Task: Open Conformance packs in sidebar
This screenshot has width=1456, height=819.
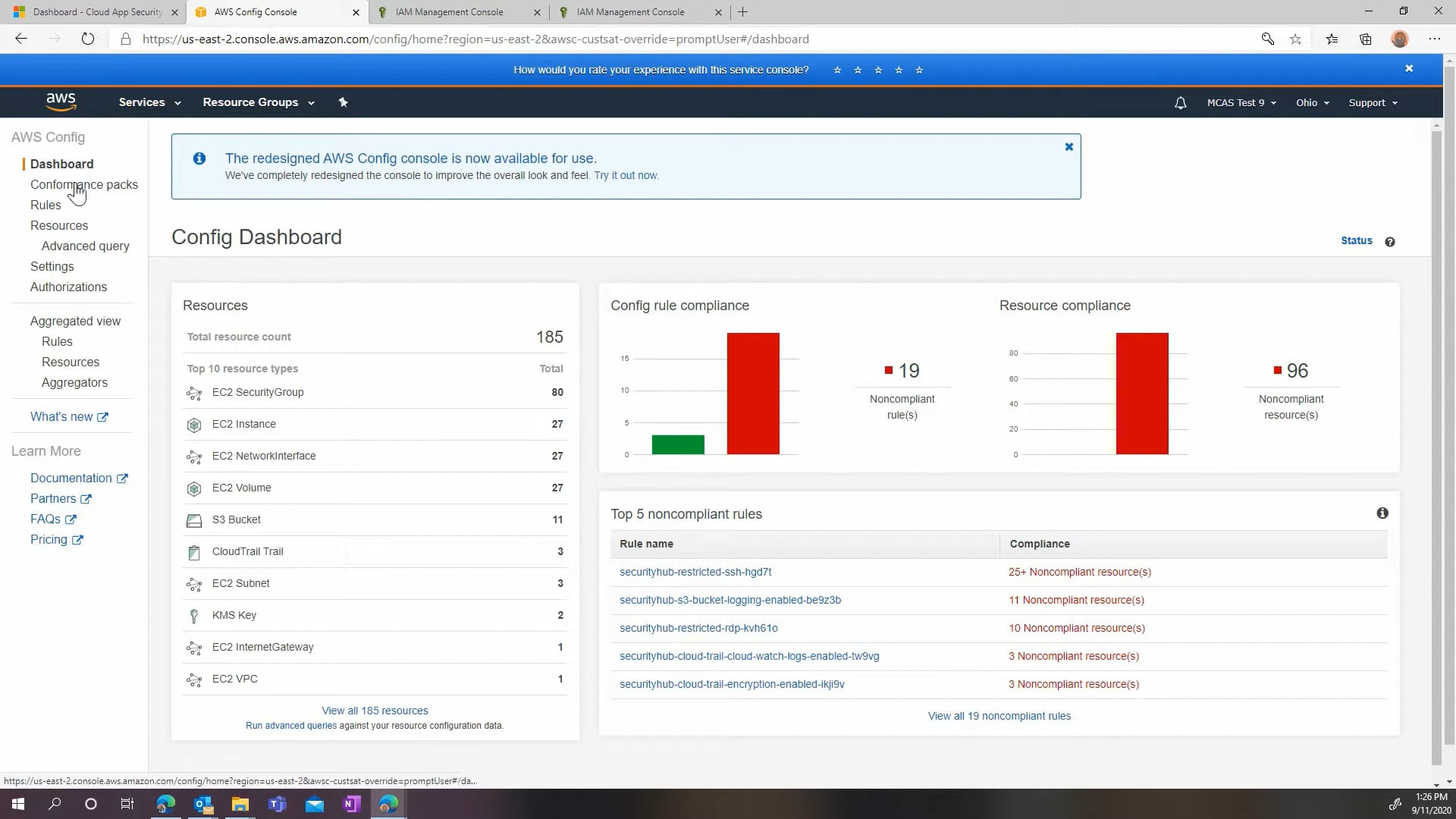Action: coord(84,184)
